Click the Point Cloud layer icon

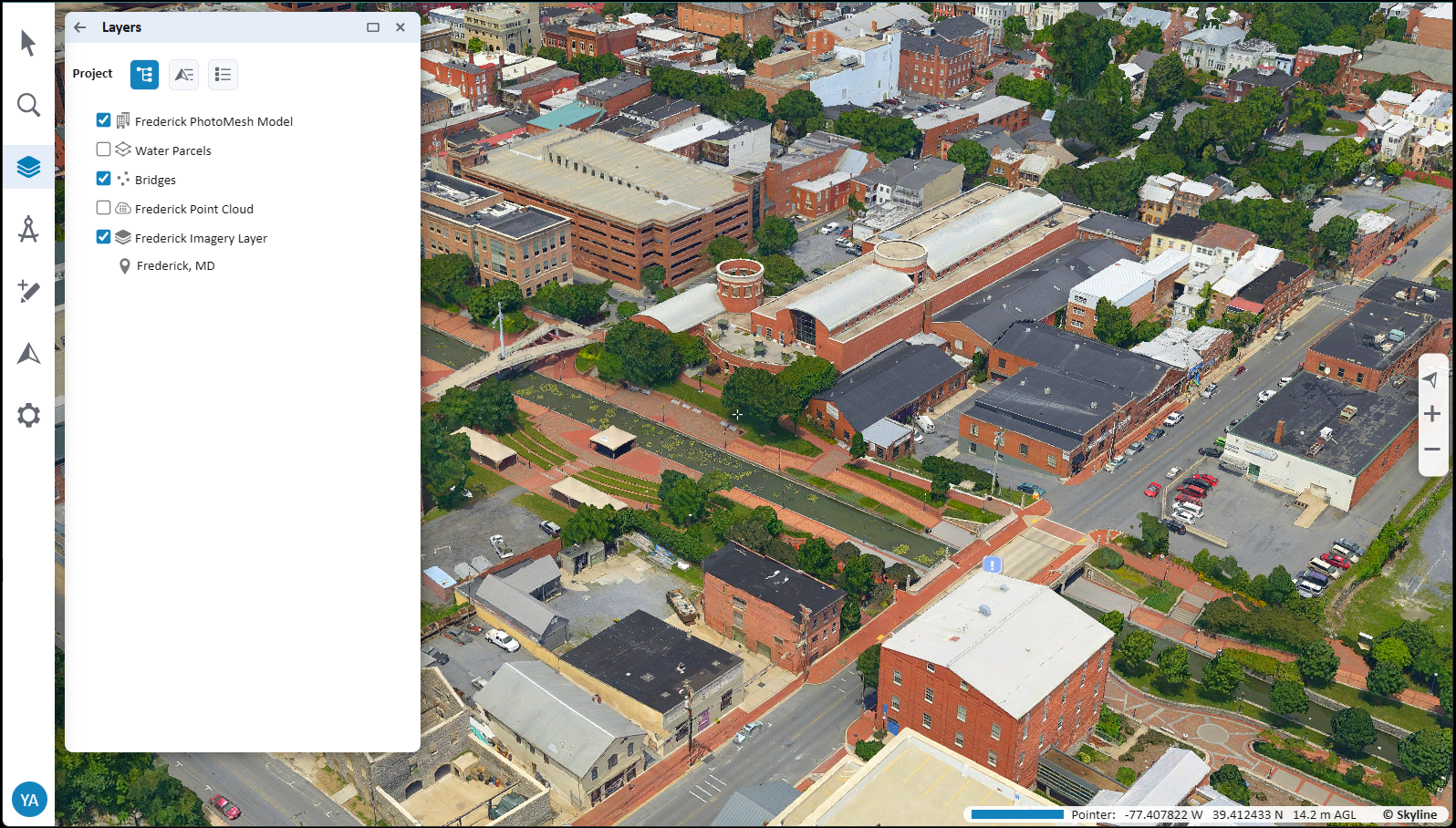point(123,208)
